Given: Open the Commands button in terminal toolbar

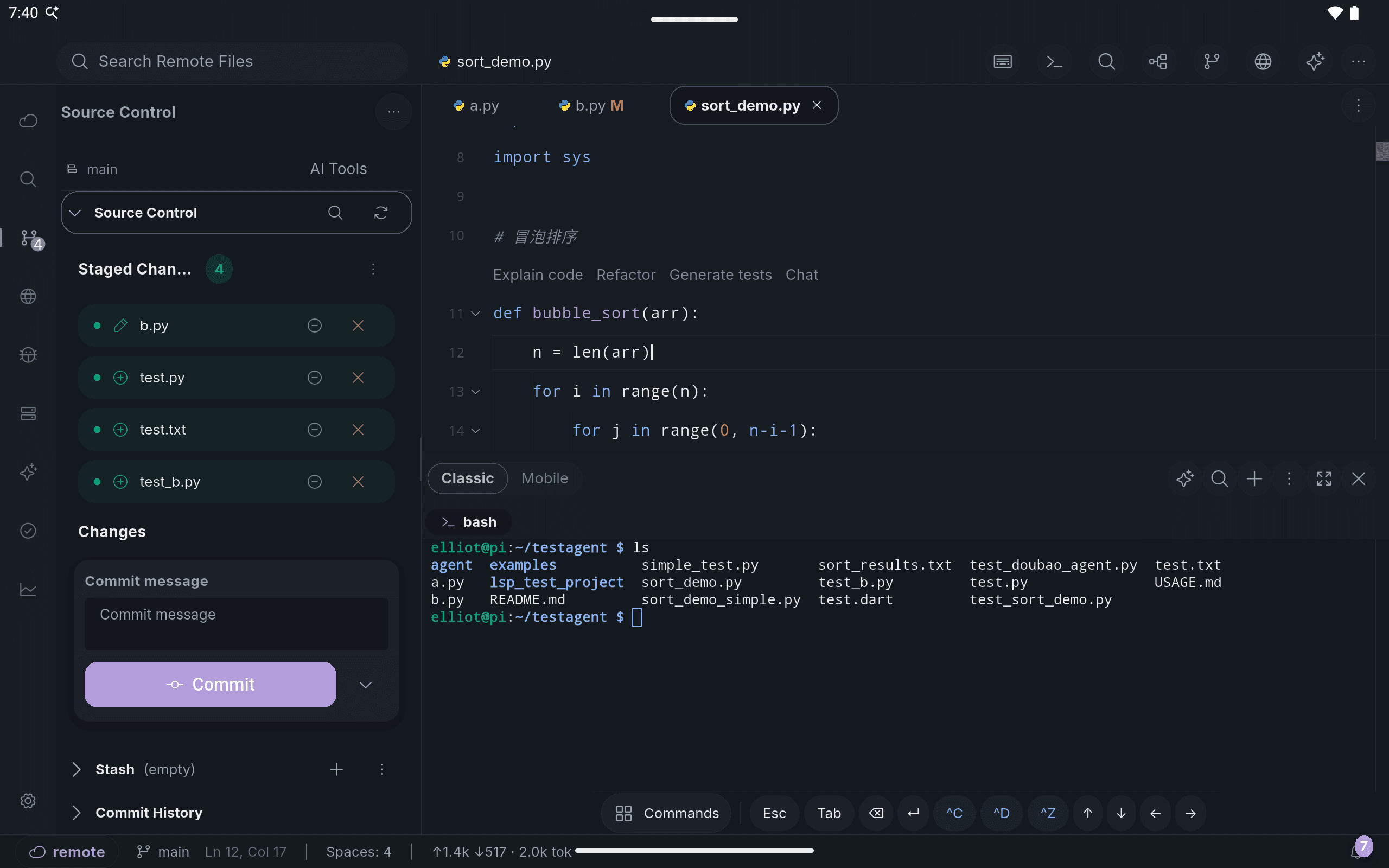Looking at the screenshot, I should tap(666, 813).
